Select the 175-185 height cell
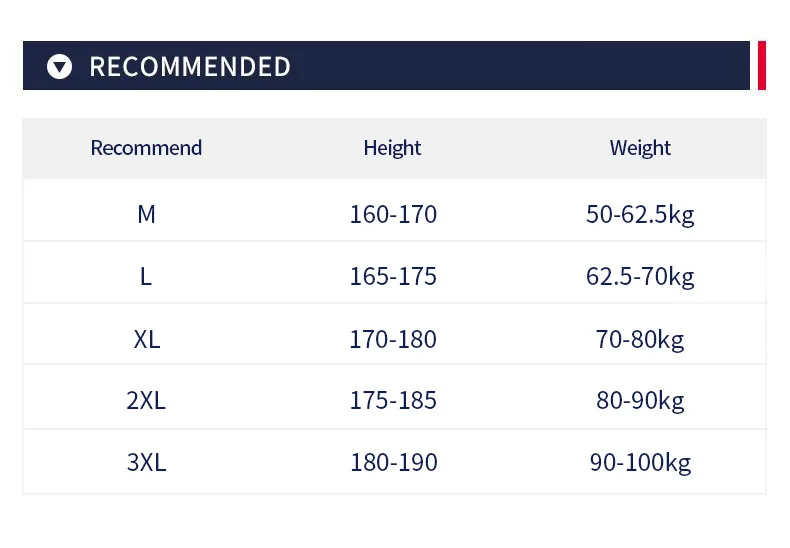Viewport: 790px width, 548px height. (393, 401)
